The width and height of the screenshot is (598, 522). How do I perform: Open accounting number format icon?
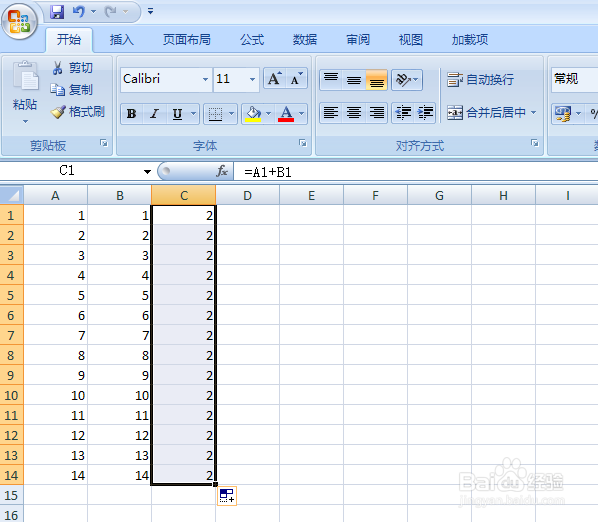pos(563,114)
